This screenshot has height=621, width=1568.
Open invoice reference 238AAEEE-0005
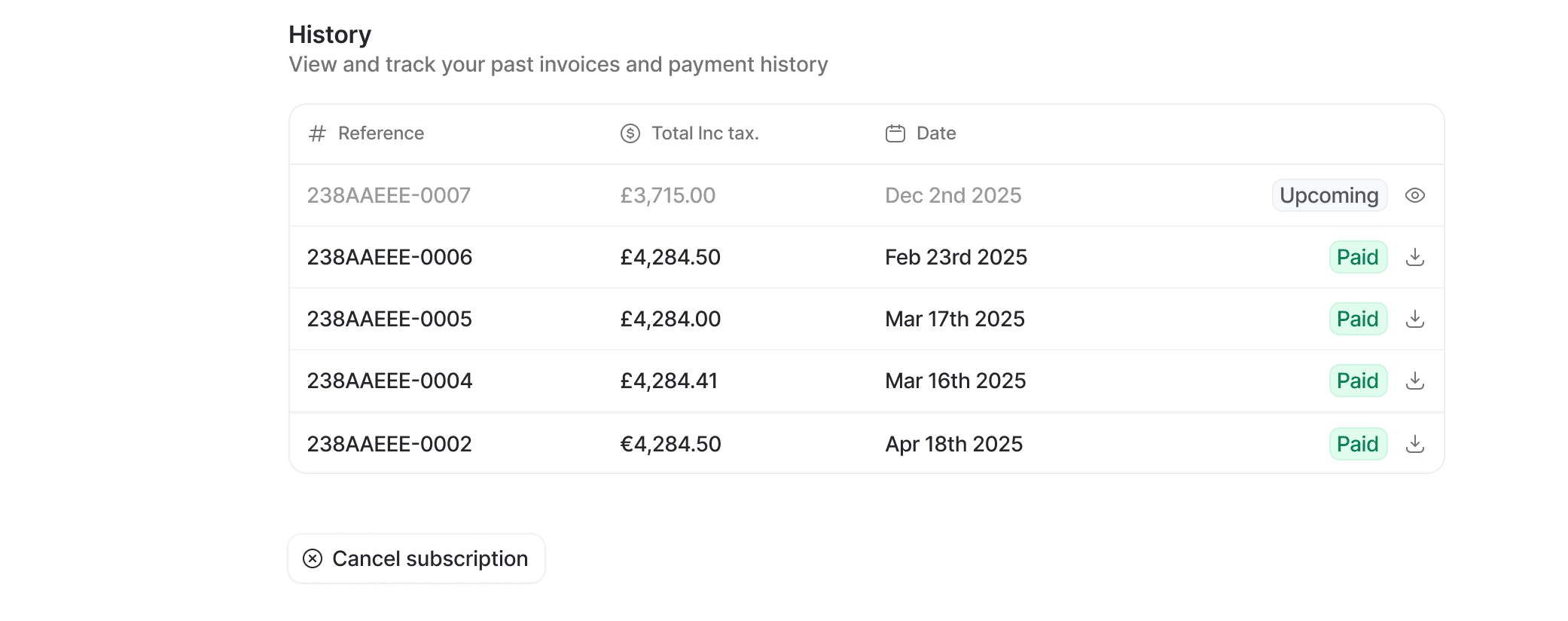pyautogui.click(x=389, y=319)
